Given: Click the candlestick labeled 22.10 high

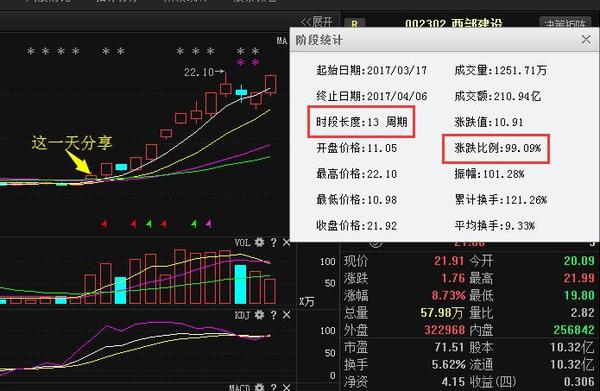Looking at the screenshot, I should (226, 84).
